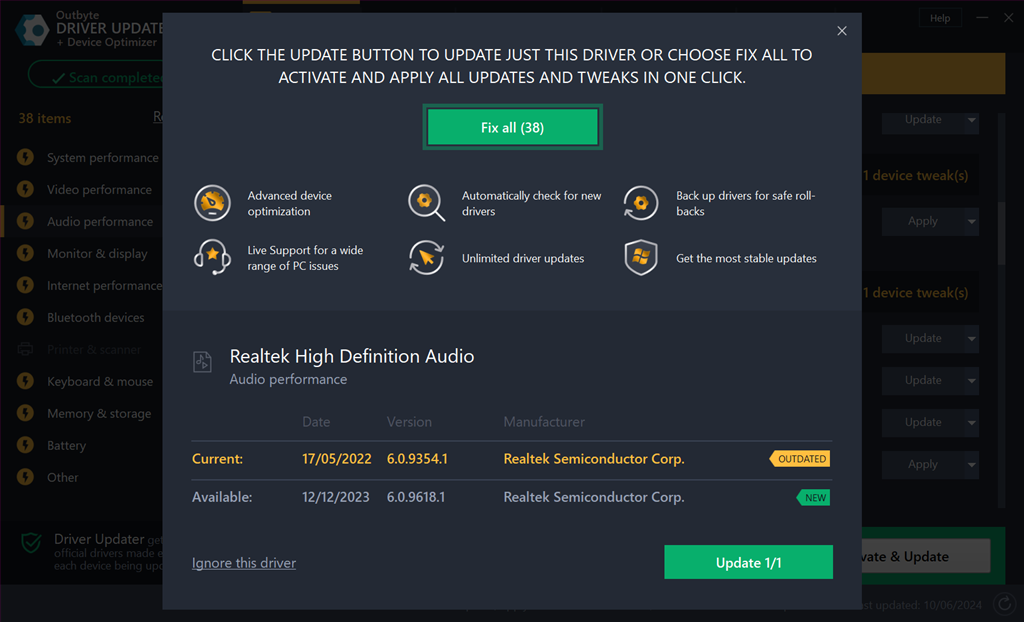Click the Memory & storage lightning icon

tap(25, 414)
